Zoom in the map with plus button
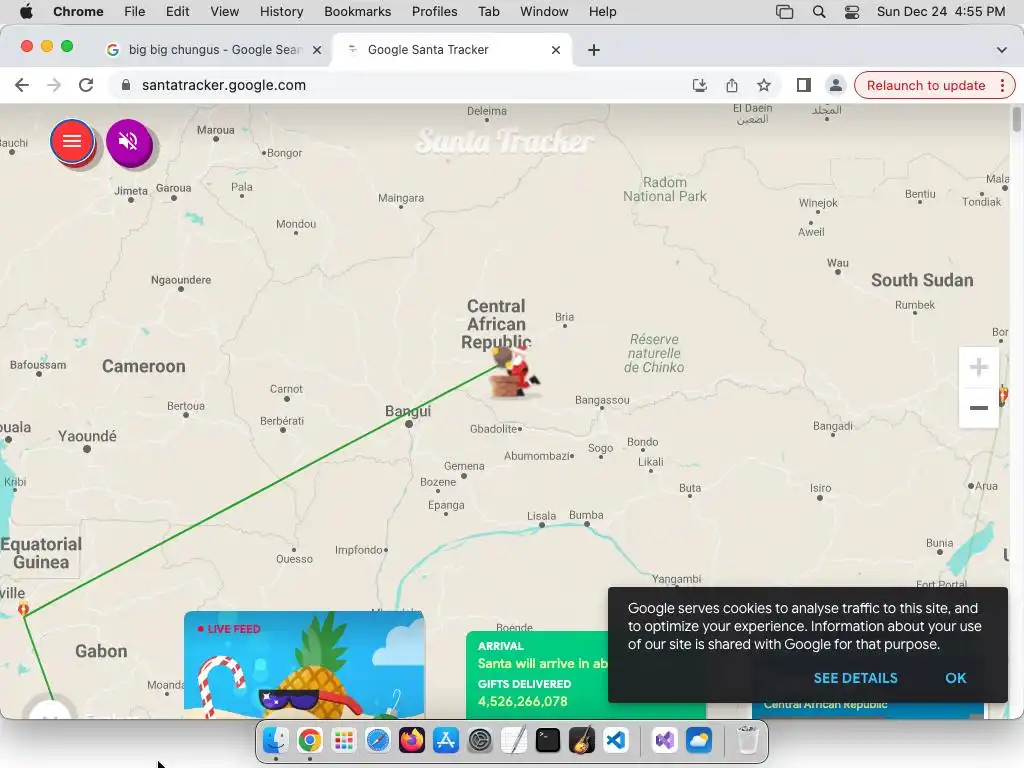 tap(978, 367)
